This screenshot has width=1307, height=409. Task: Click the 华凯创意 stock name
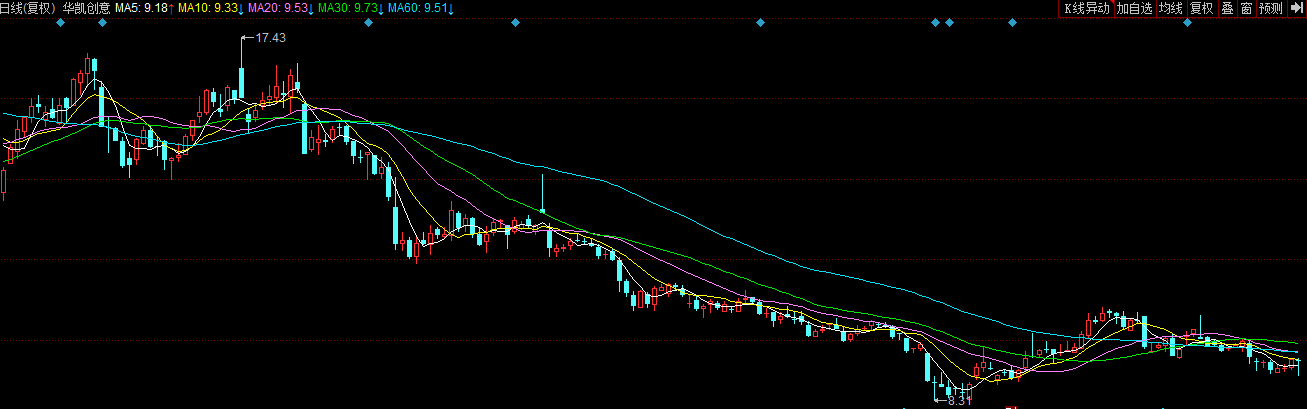85,8
